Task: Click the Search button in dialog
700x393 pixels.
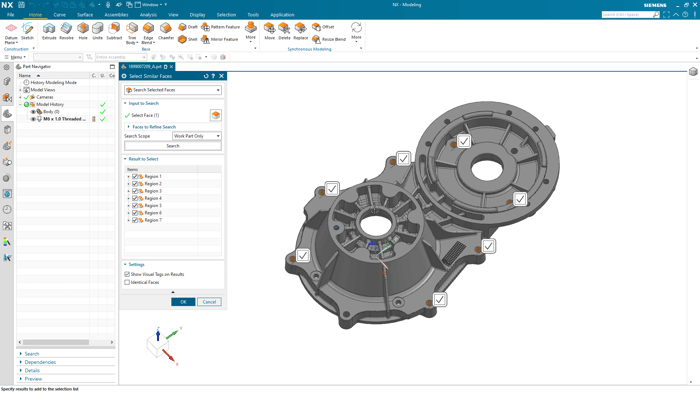Action: pyautogui.click(x=173, y=146)
